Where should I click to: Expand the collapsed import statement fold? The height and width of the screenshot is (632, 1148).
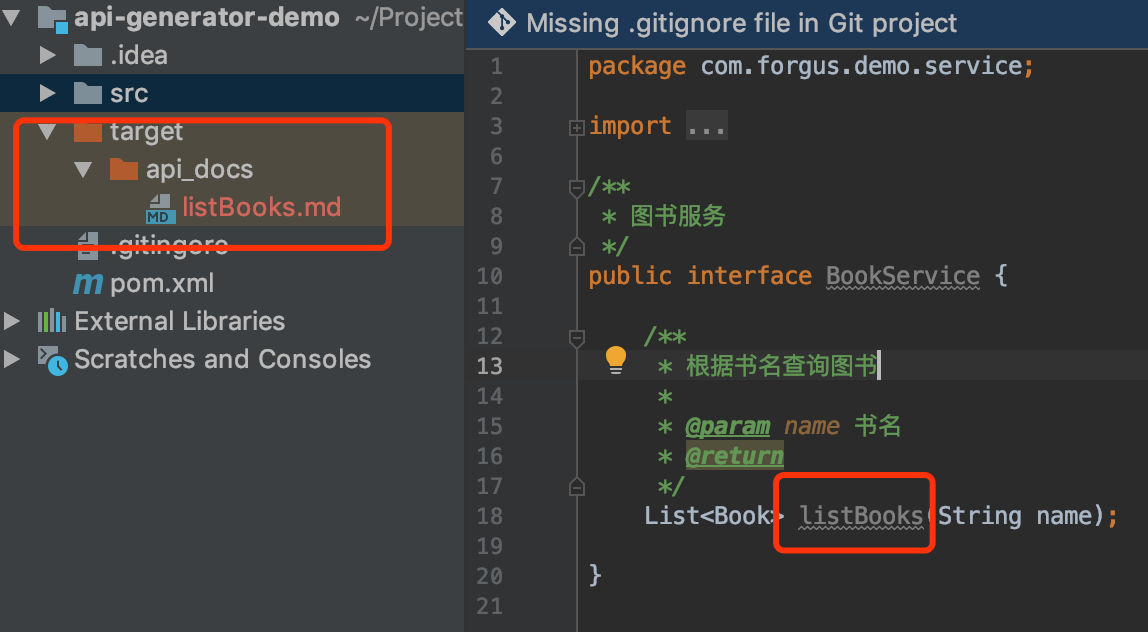[577, 128]
